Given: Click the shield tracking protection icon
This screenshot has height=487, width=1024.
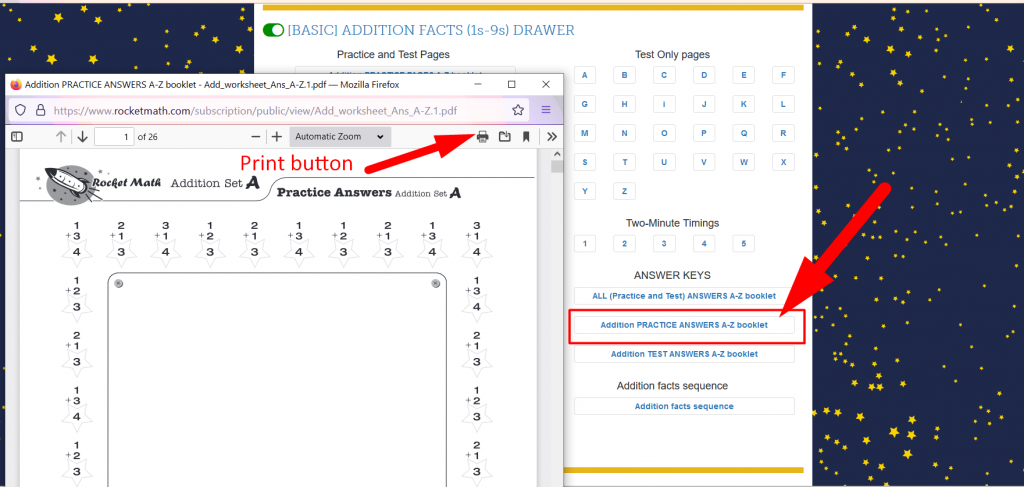Looking at the screenshot, I should 20,110.
